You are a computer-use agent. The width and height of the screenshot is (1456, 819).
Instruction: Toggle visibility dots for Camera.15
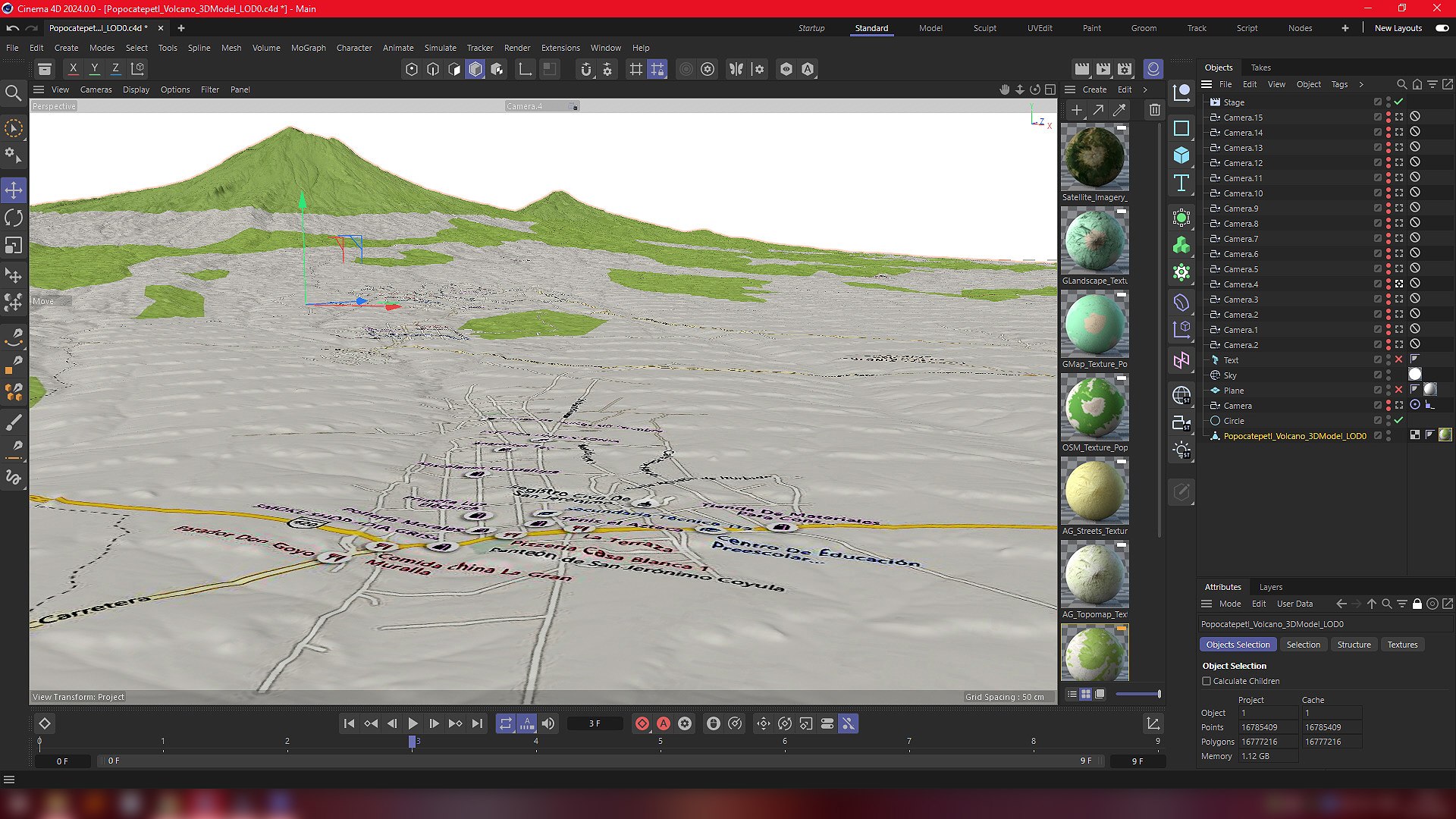click(1389, 118)
